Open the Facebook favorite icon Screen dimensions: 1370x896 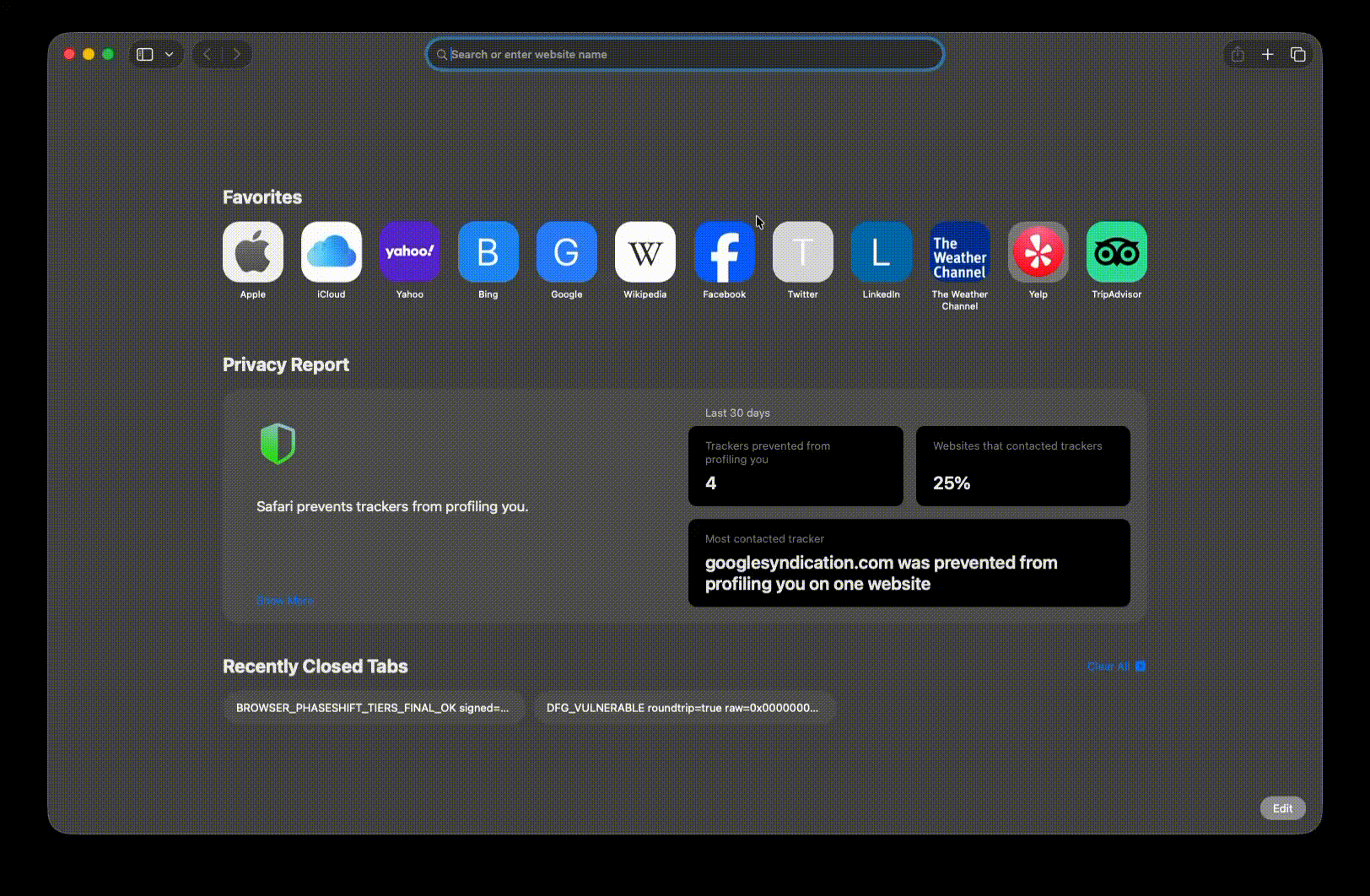(x=725, y=251)
